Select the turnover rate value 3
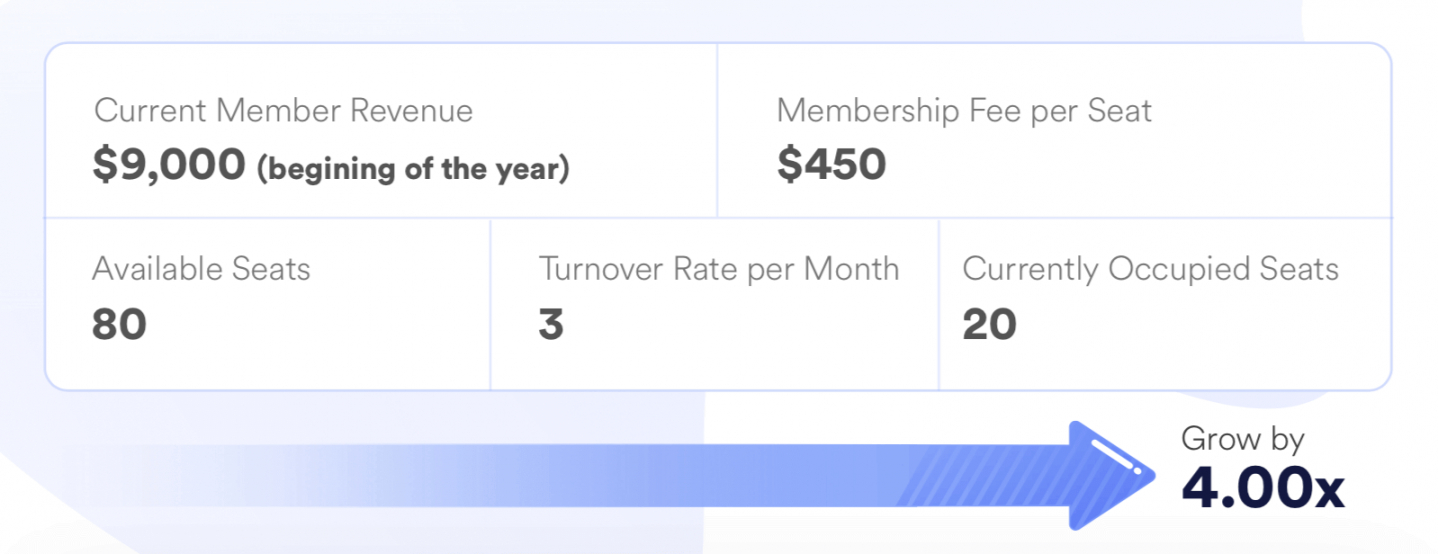This screenshot has height=554, width=1438. pos(550,324)
